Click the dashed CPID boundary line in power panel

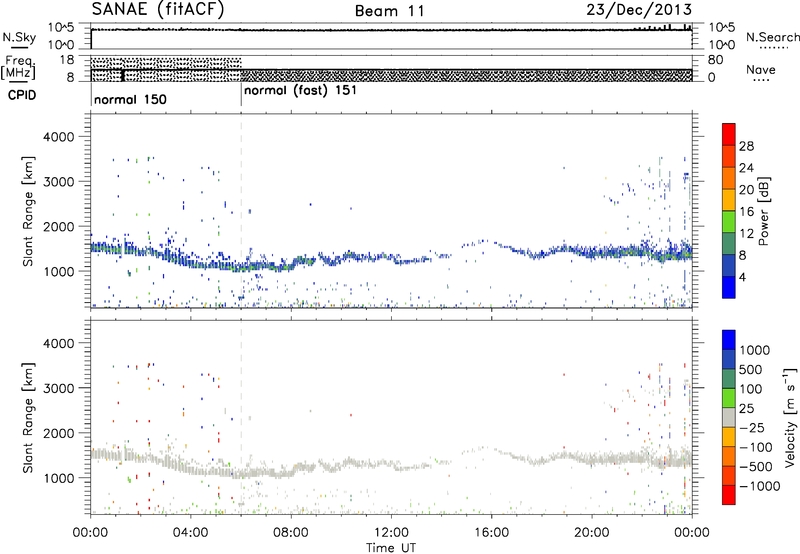pos(241,211)
